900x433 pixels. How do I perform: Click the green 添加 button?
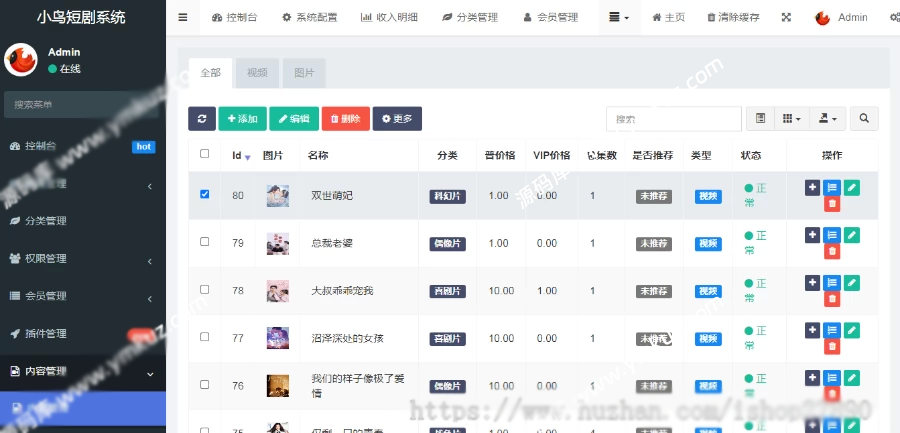[x=242, y=119]
